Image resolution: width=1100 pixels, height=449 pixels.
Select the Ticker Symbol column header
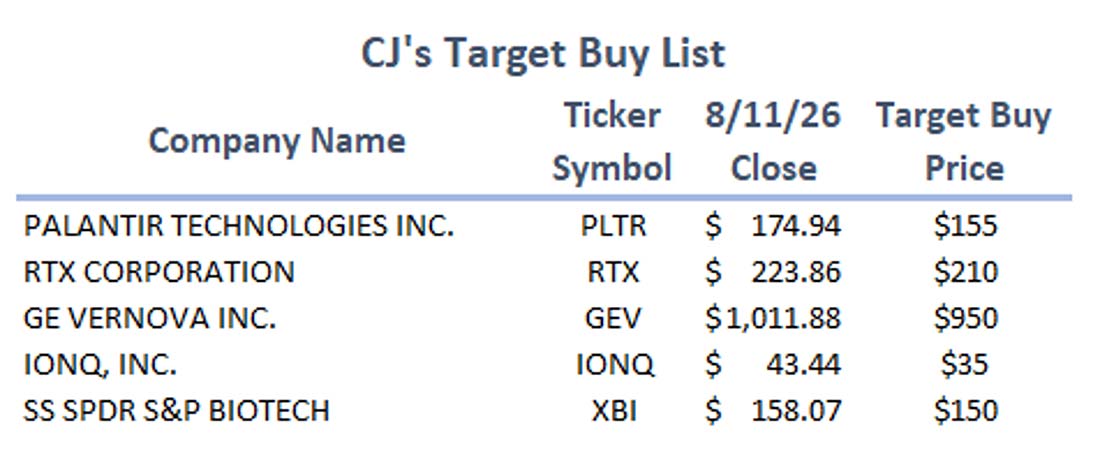pos(612,142)
